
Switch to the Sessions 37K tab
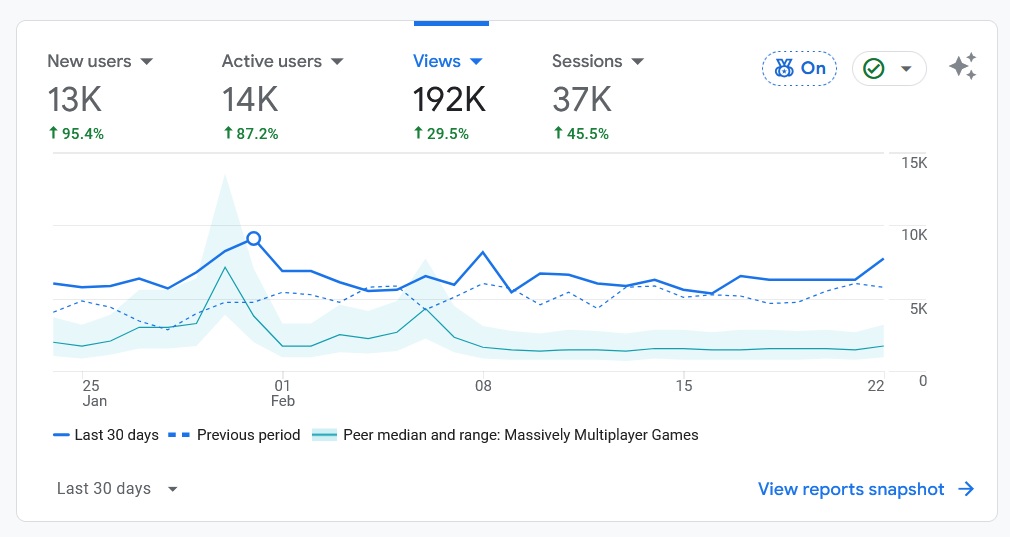pyautogui.click(x=582, y=99)
